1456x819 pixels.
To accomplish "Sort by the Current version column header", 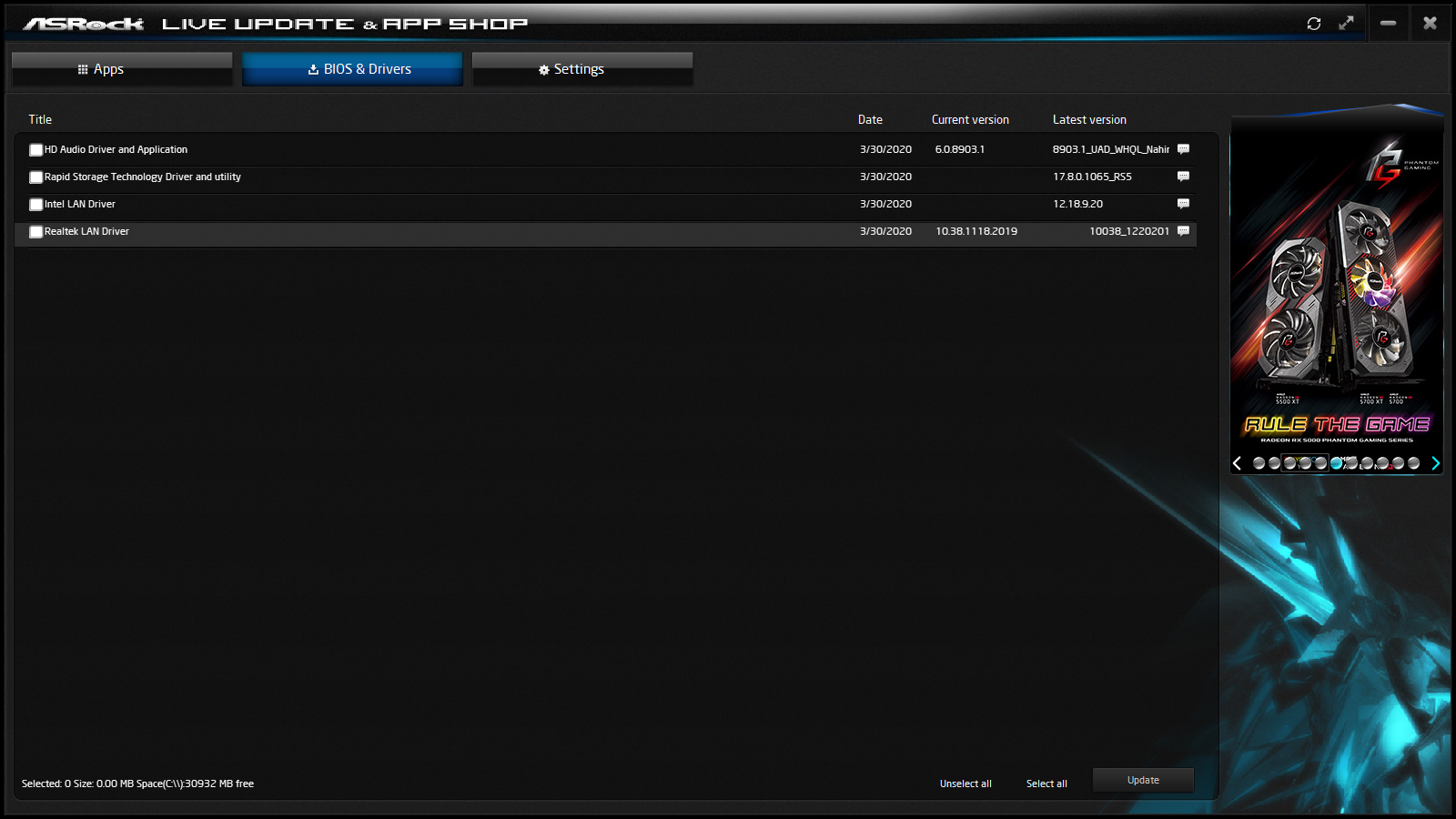I will point(970,119).
